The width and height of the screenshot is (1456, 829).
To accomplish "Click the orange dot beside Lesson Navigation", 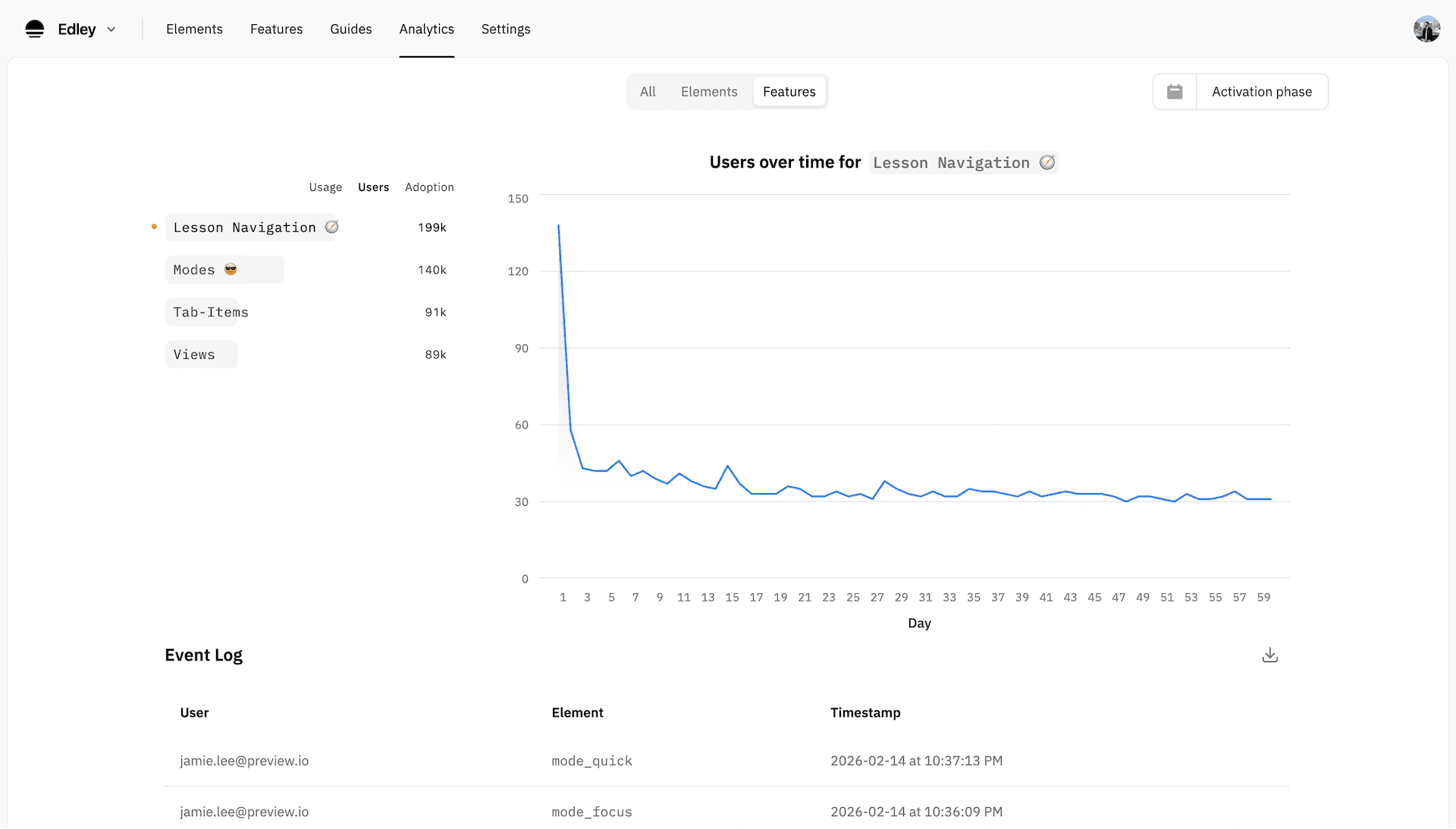I will (154, 227).
